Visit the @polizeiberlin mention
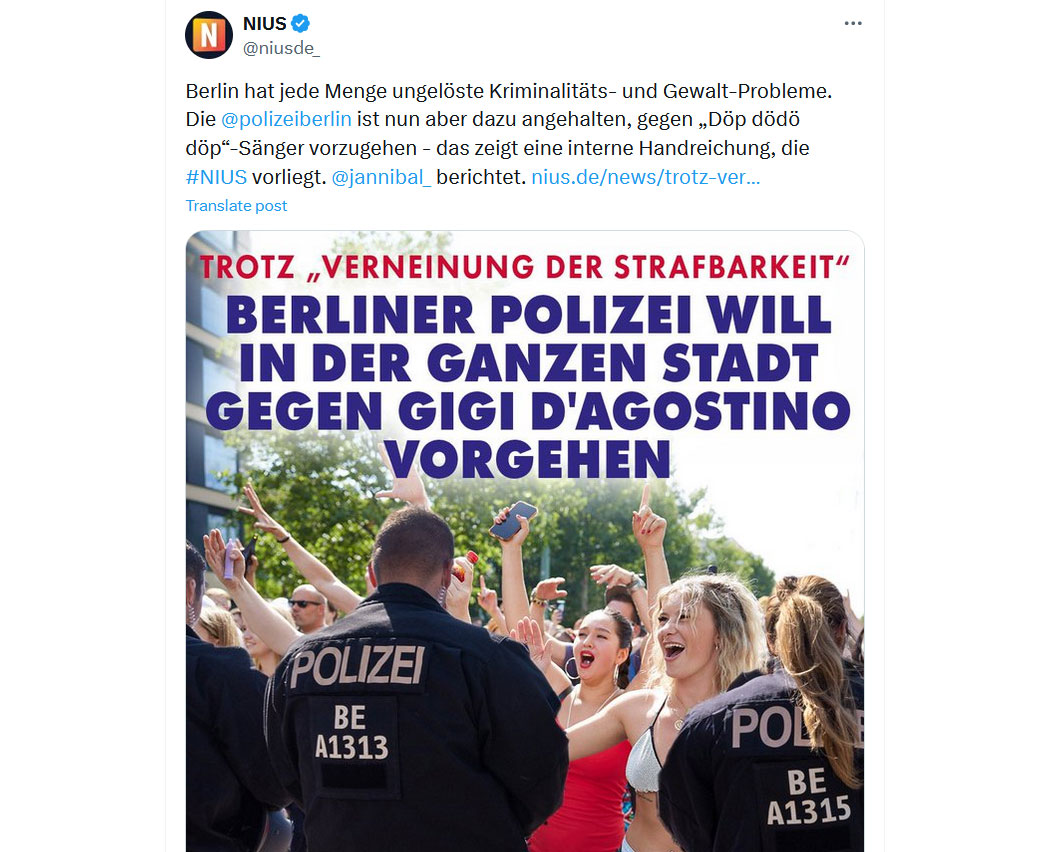This screenshot has height=852, width=1050. [286, 119]
